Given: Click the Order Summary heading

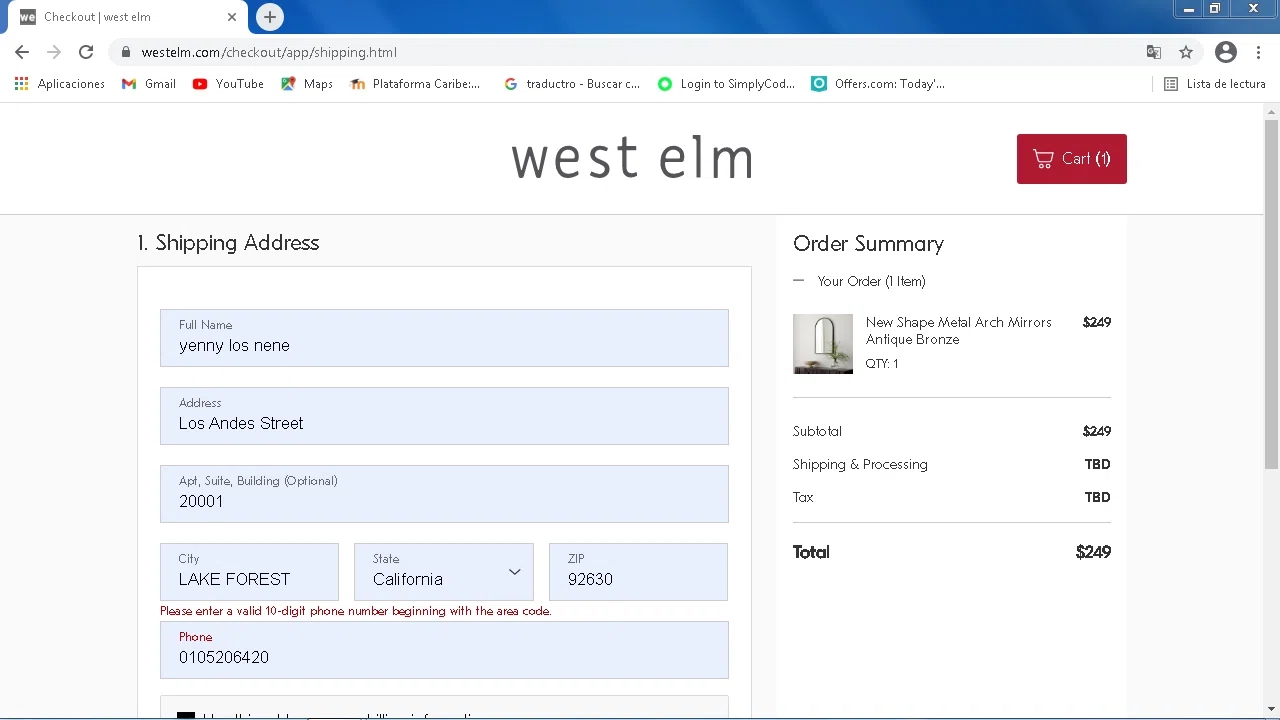Looking at the screenshot, I should coord(868,244).
